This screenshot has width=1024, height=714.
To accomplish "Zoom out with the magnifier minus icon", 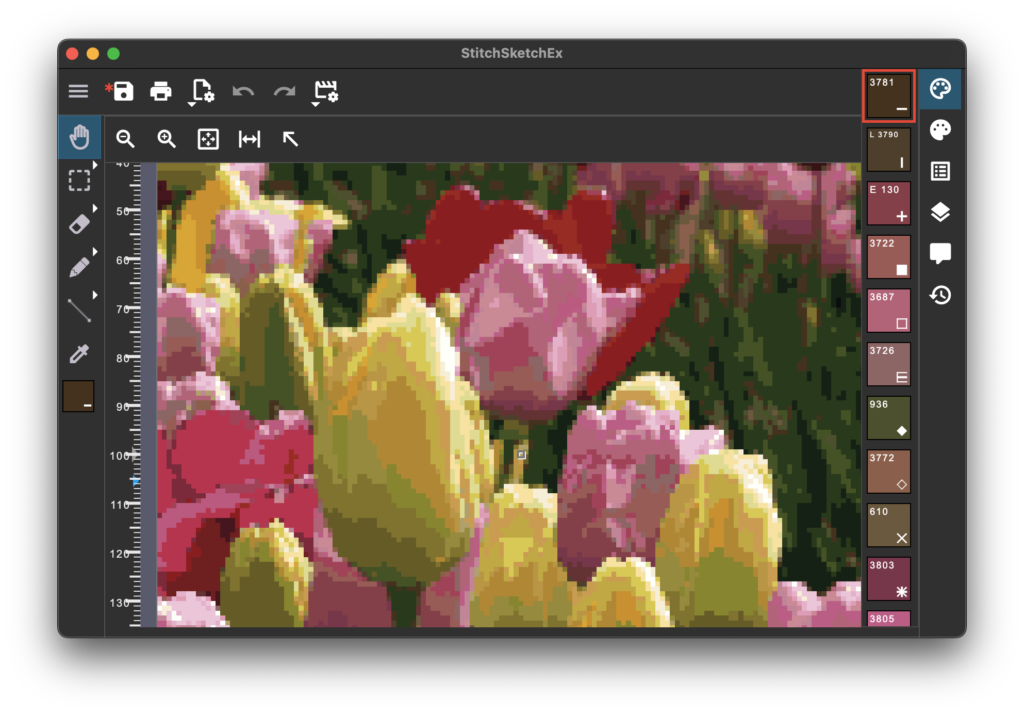I will 126,139.
